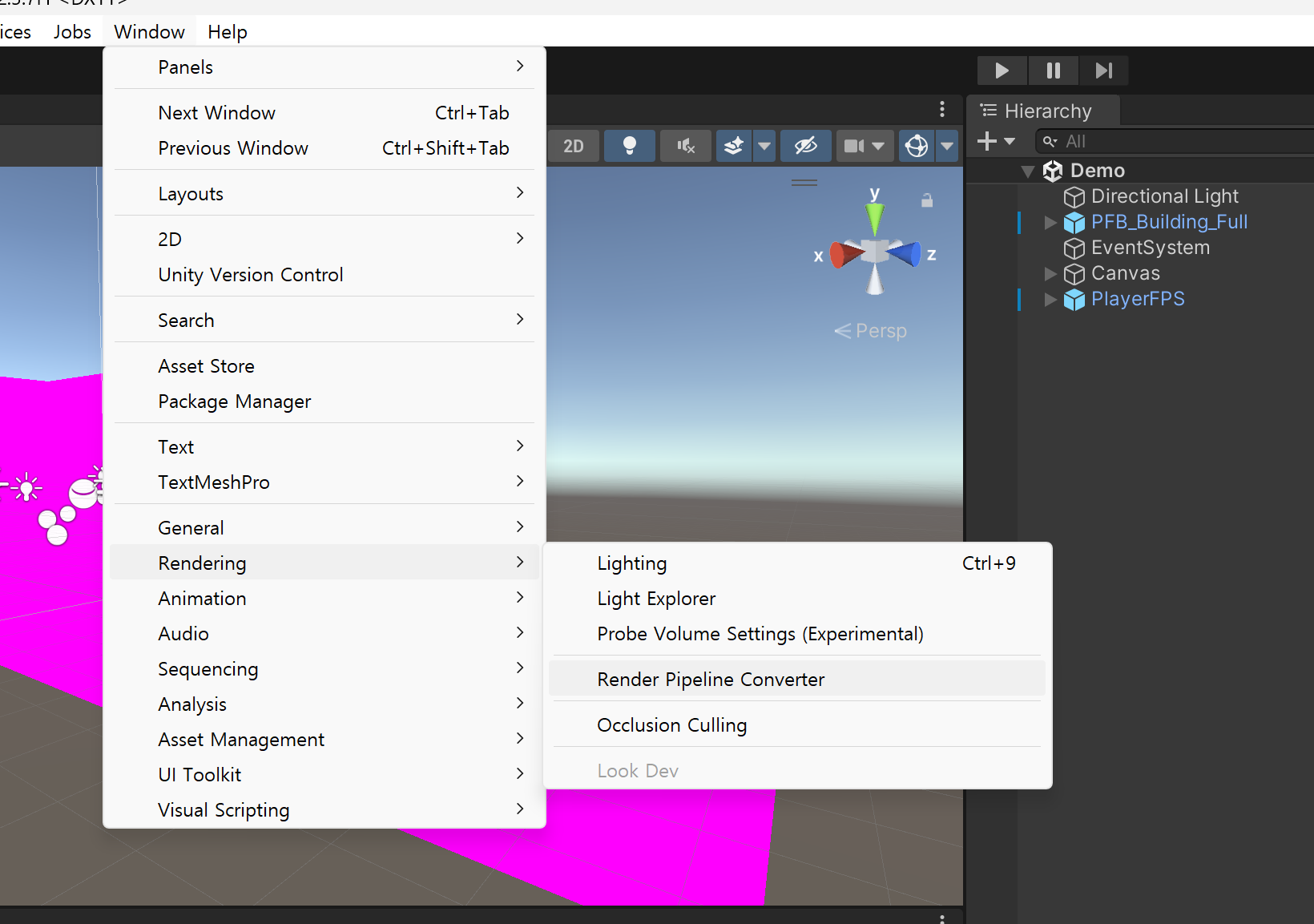Viewport: 1314px width, 924px height.
Task: Open the scene camera dropdown arrow
Action: [x=879, y=146]
